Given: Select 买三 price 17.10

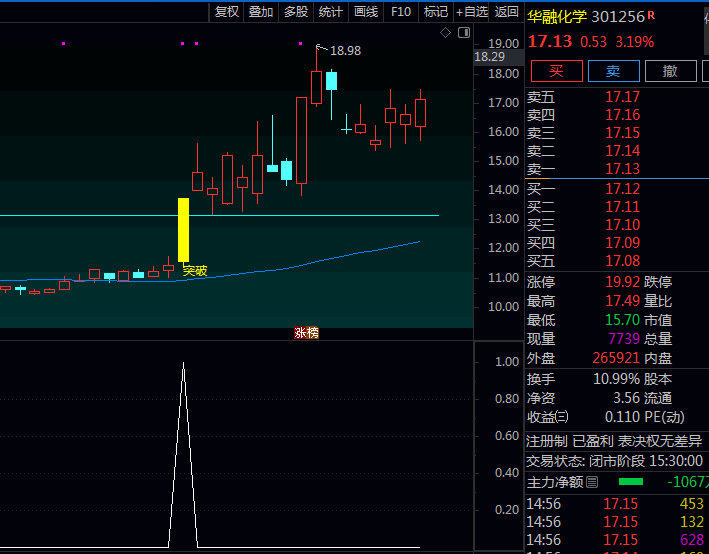Looking at the screenshot, I should point(623,225).
